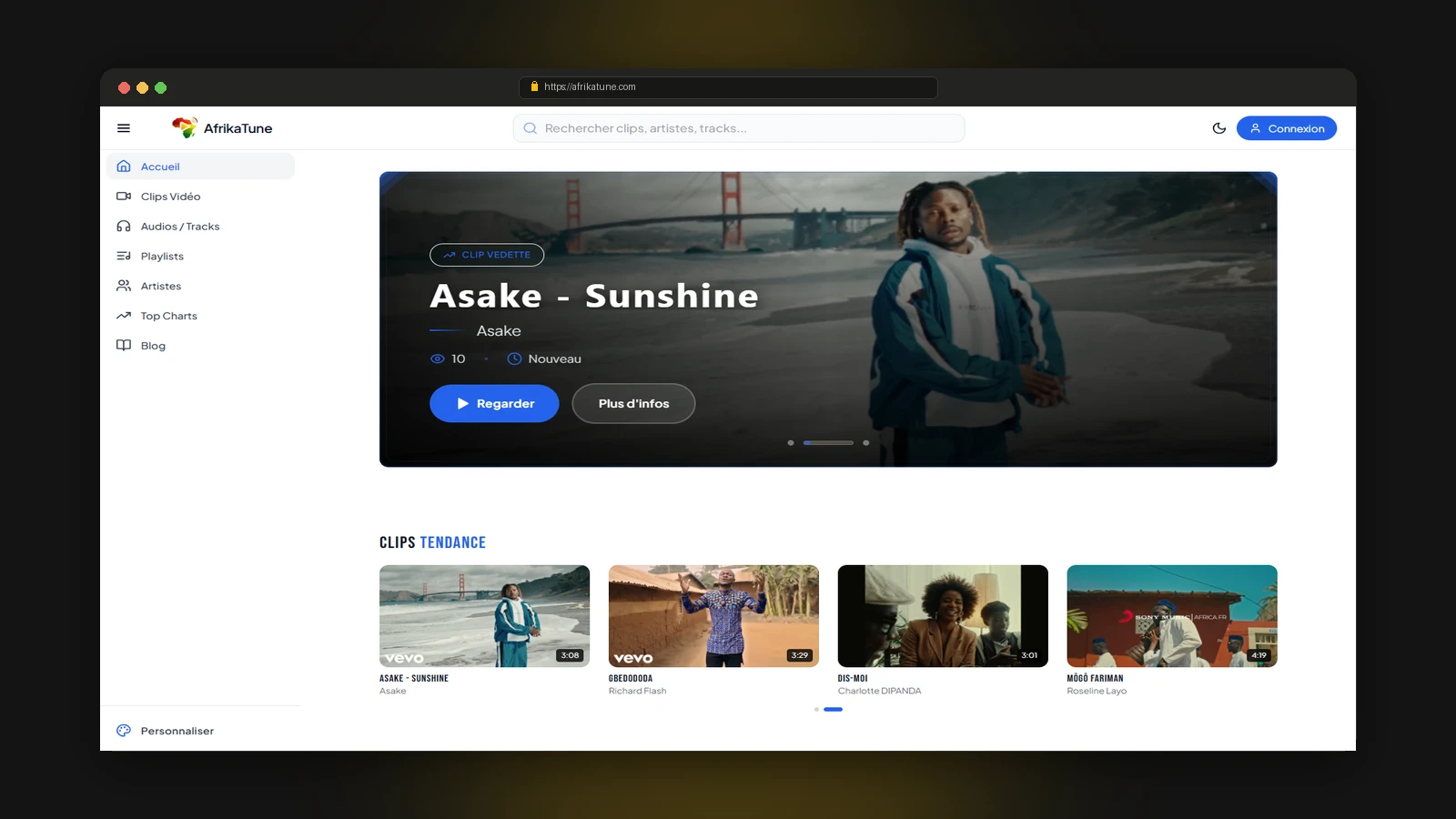Select third hero carousel dot
Screen dimensions: 1456x819
(865, 443)
